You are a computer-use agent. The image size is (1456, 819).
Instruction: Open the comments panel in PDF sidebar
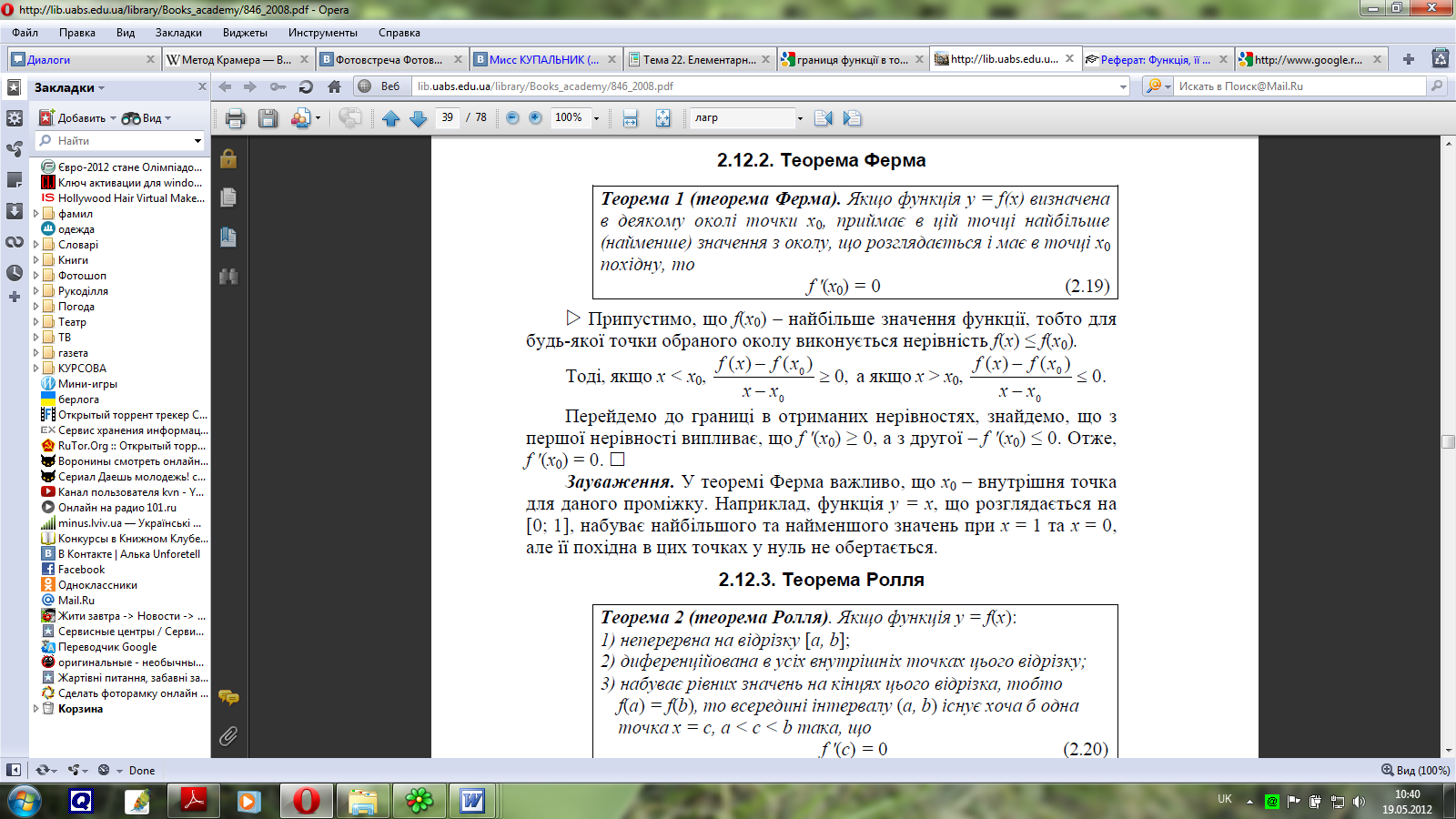pos(228,698)
